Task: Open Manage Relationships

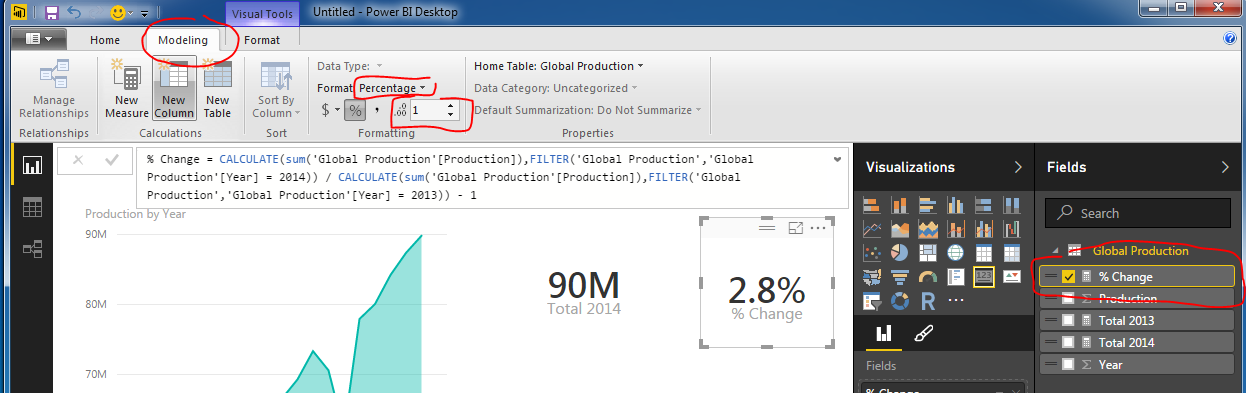Action: click(x=54, y=89)
